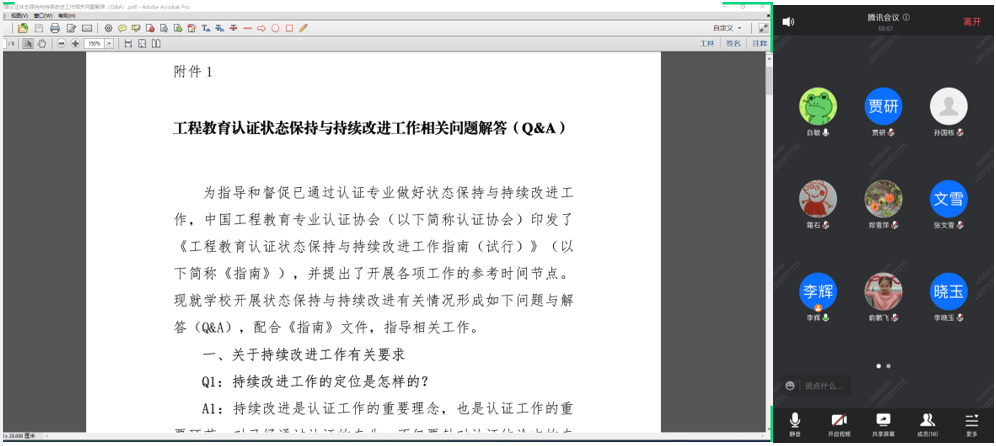
Task: Select the red arrow drawing tool
Action: (x=261, y=28)
